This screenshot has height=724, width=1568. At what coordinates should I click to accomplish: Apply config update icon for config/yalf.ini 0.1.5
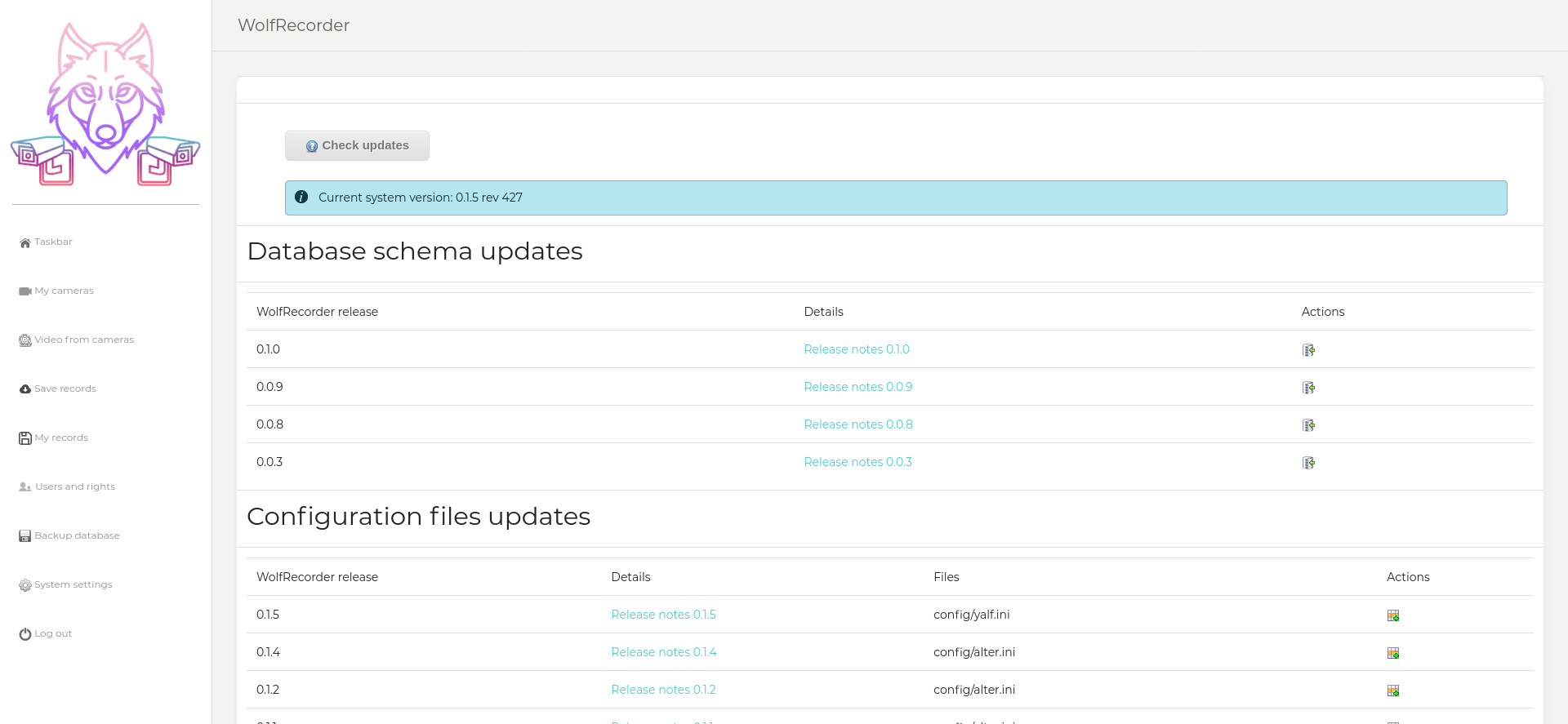pyautogui.click(x=1392, y=615)
